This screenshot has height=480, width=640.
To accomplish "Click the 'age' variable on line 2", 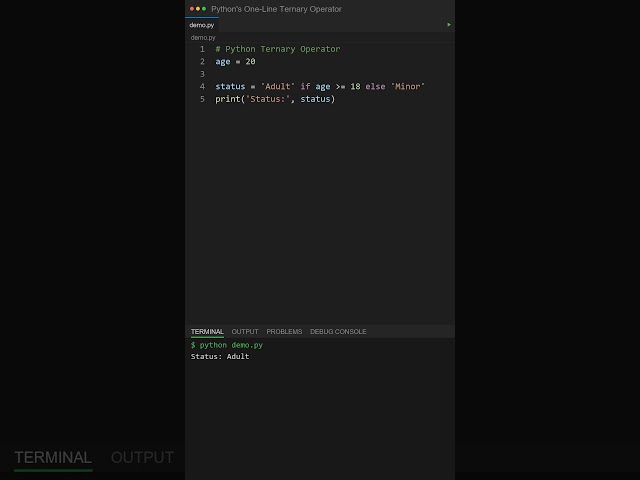I will click(x=223, y=62).
